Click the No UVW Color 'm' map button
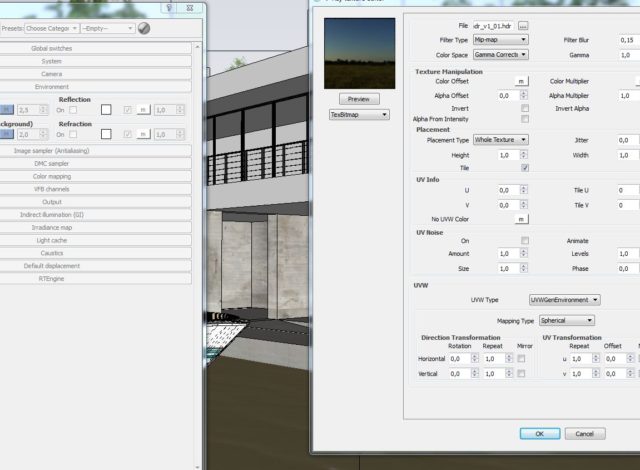Screen dimensions: 640x470 click(x=521, y=219)
